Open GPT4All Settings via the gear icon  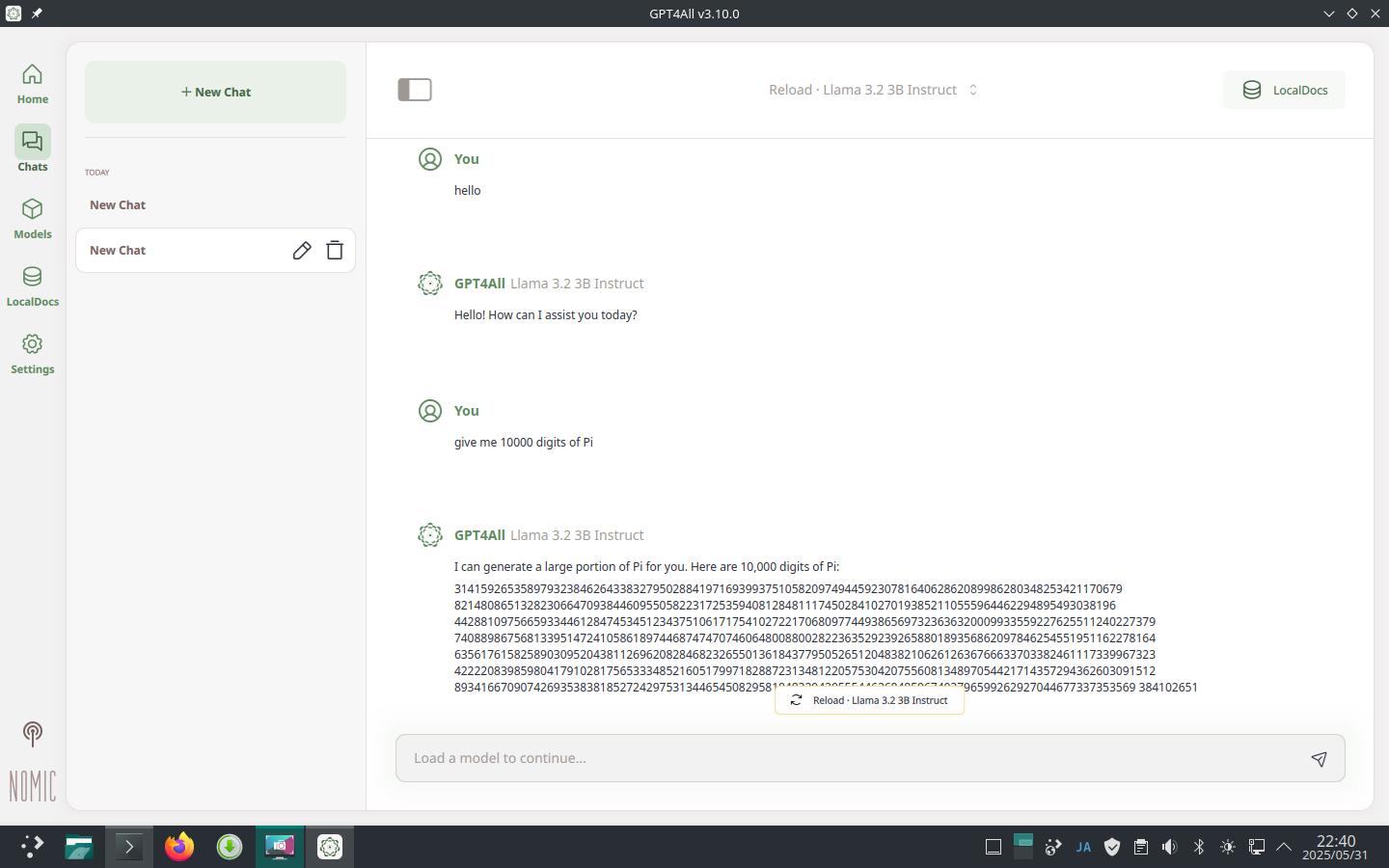click(x=32, y=352)
